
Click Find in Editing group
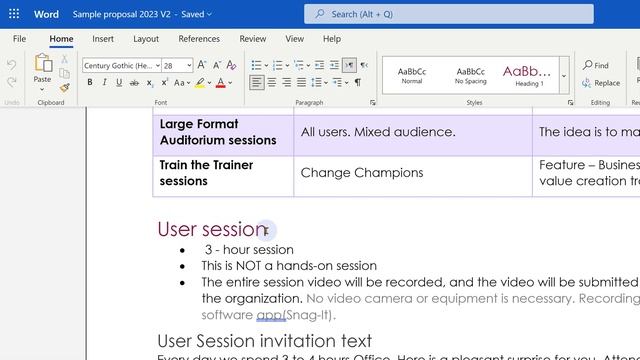[x=596, y=65]
